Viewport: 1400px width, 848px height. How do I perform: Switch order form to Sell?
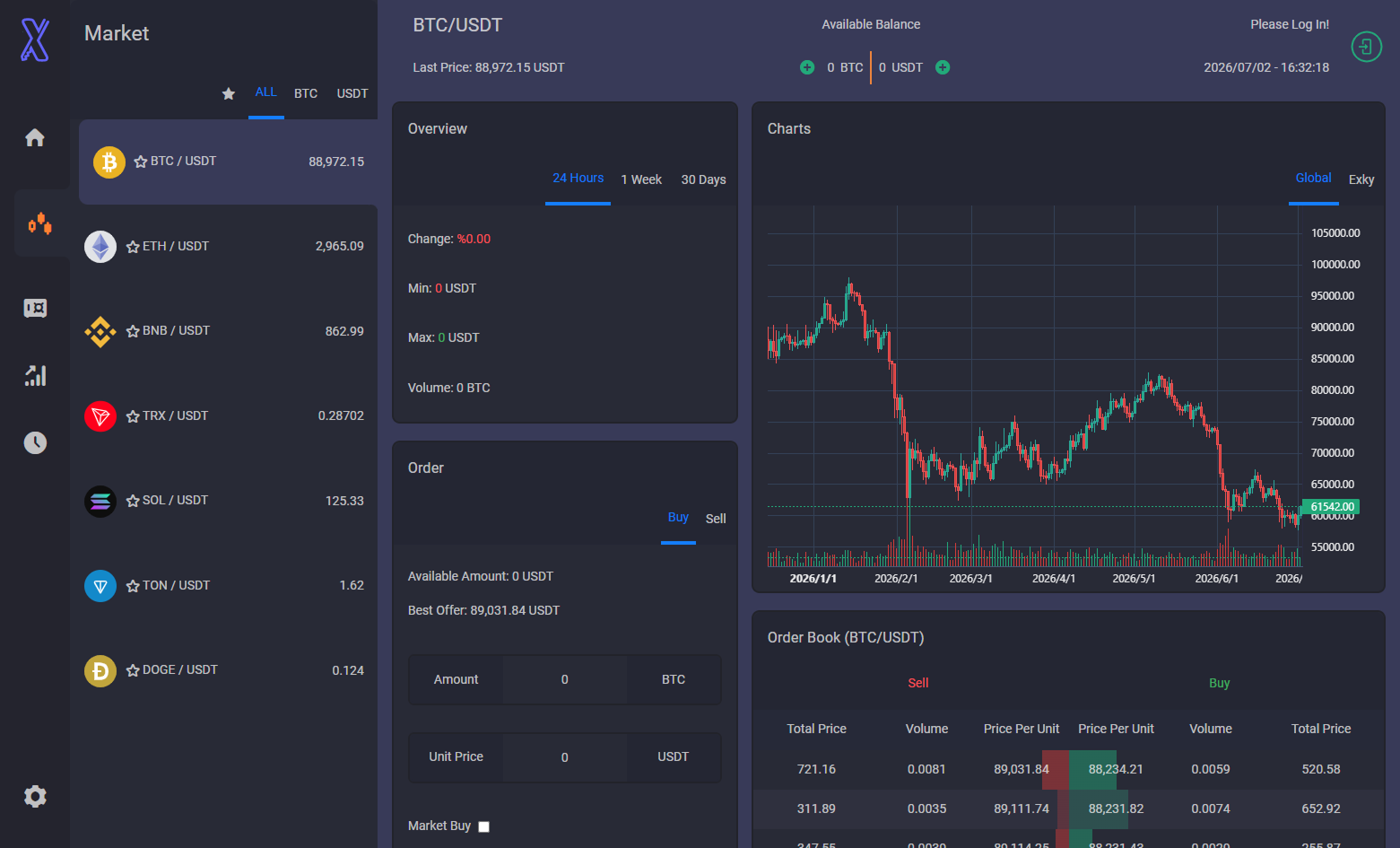(x=716, y=519)
